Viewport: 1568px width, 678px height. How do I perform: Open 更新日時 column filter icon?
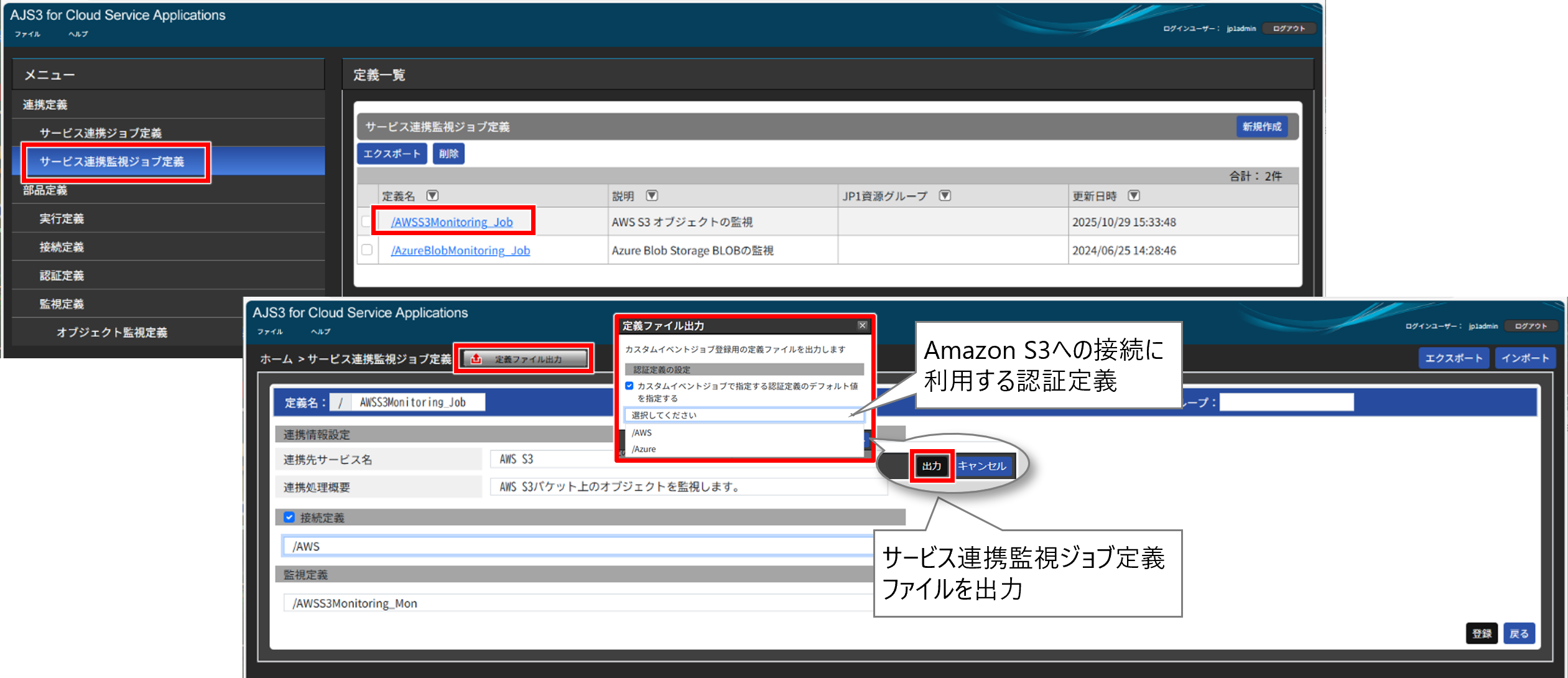tap(1134, 196)
